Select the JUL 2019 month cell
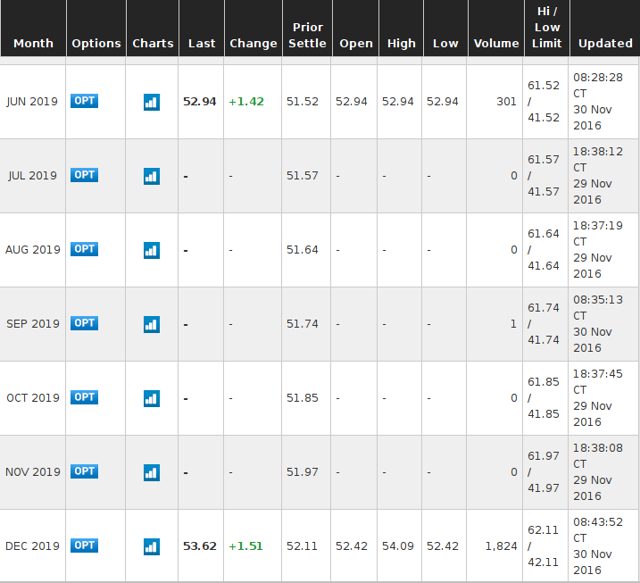 (32, 176)
